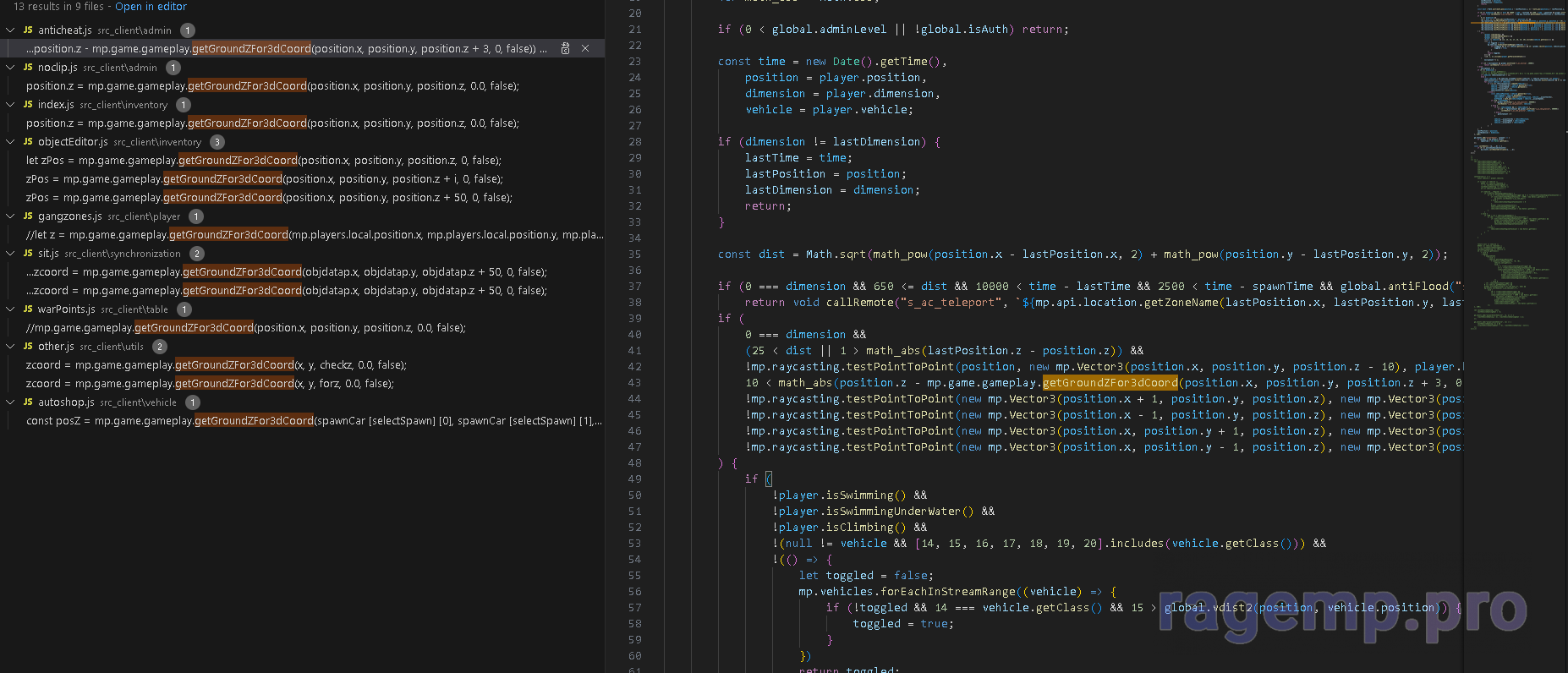This screenshot has height=673, width=1568.
Task: Click the JS file icon next to anticheat.js
Action: point(28,30)
